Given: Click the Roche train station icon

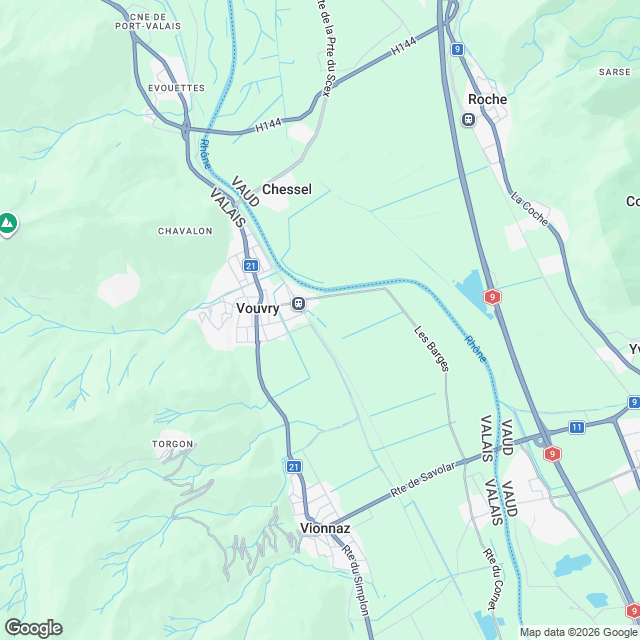Looking at the screenshot, I should click(469, 120).
